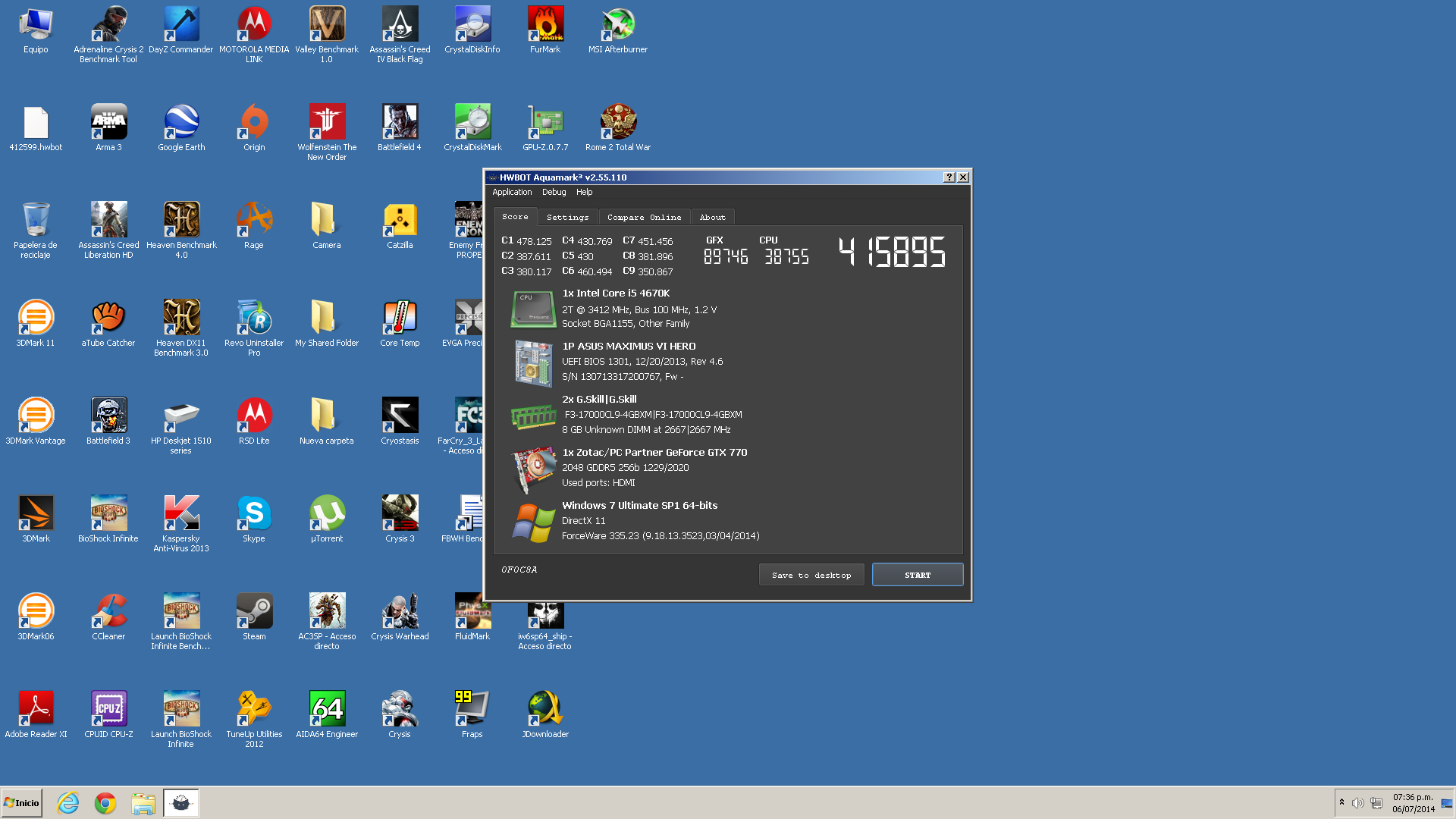This screenshot has width=1456, height=819.
Task: Select the Score tab
Action: 515,217
